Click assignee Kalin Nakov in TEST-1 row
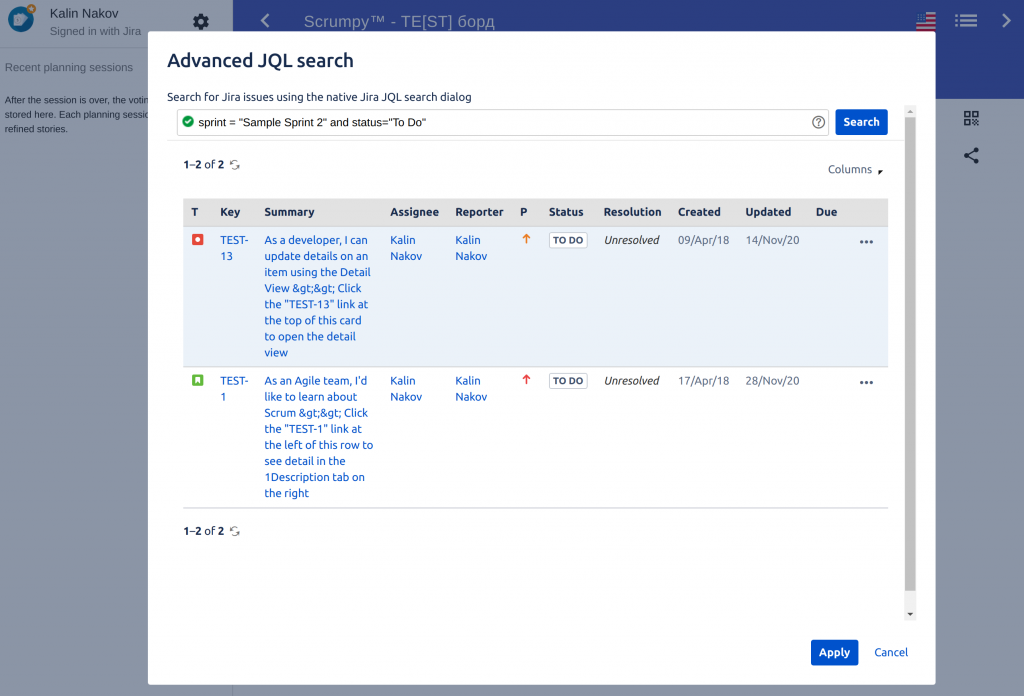Screen dimensions: 1024x696 [406, 388]
